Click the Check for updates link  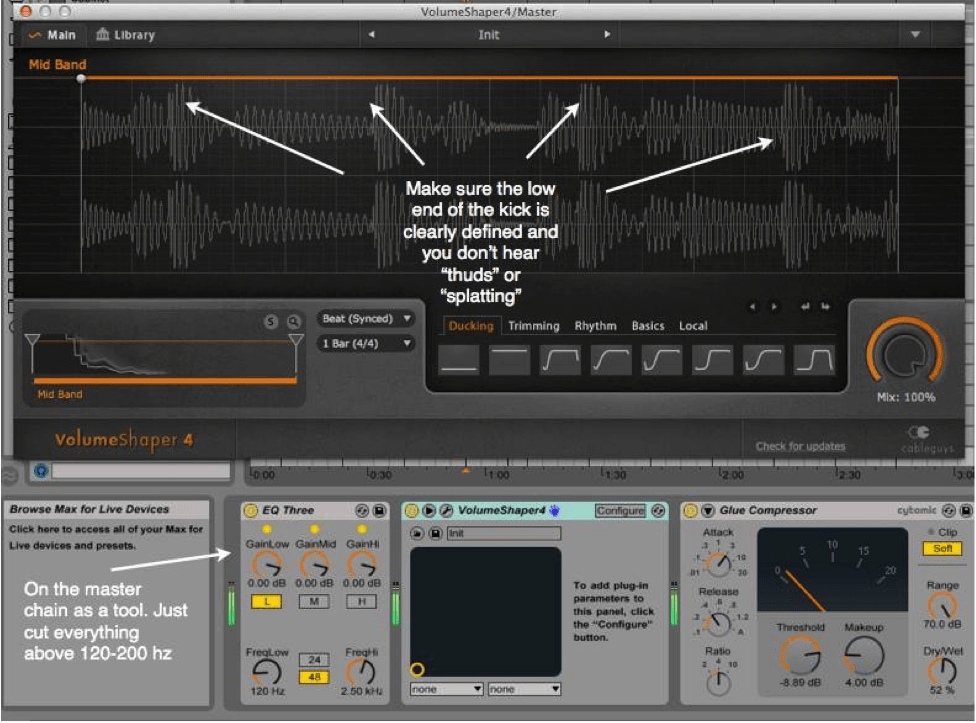[800, 446]
